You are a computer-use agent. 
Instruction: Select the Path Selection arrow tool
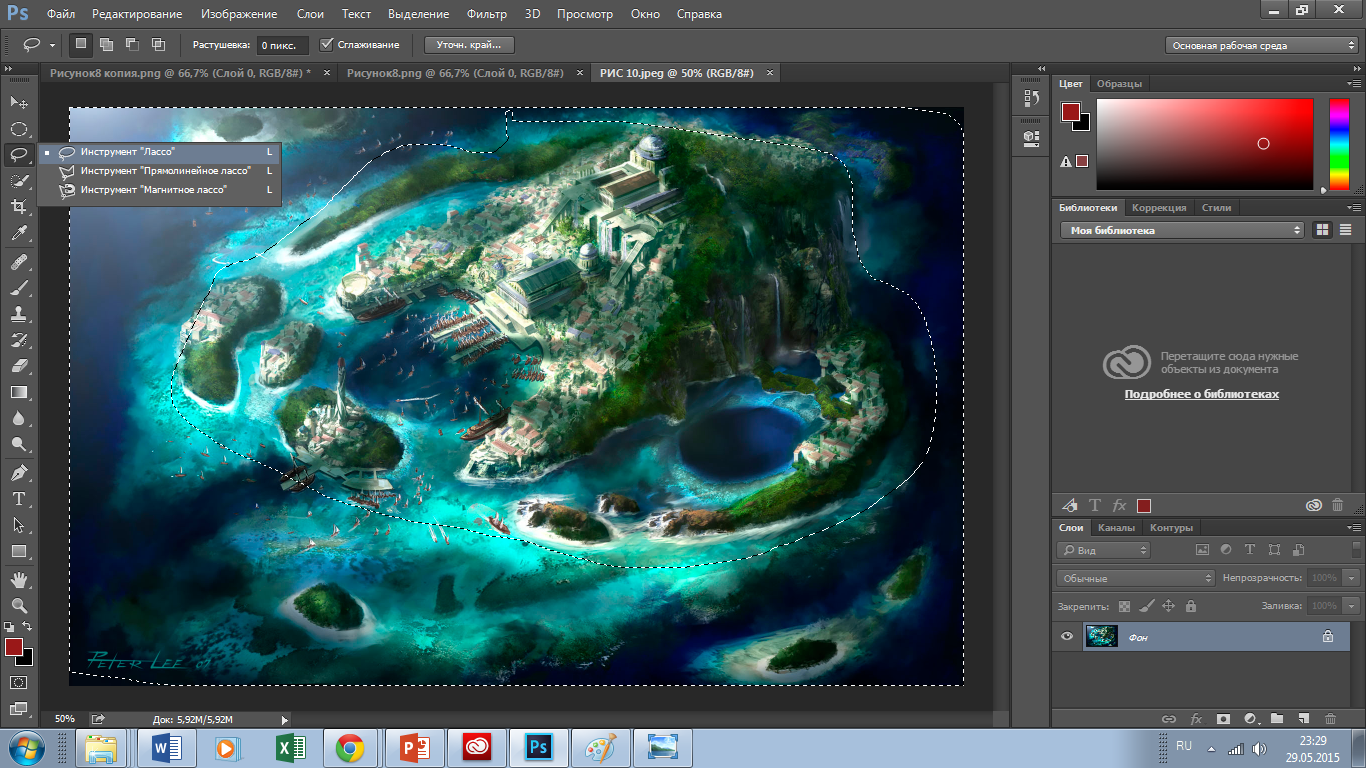coord(18,524)
